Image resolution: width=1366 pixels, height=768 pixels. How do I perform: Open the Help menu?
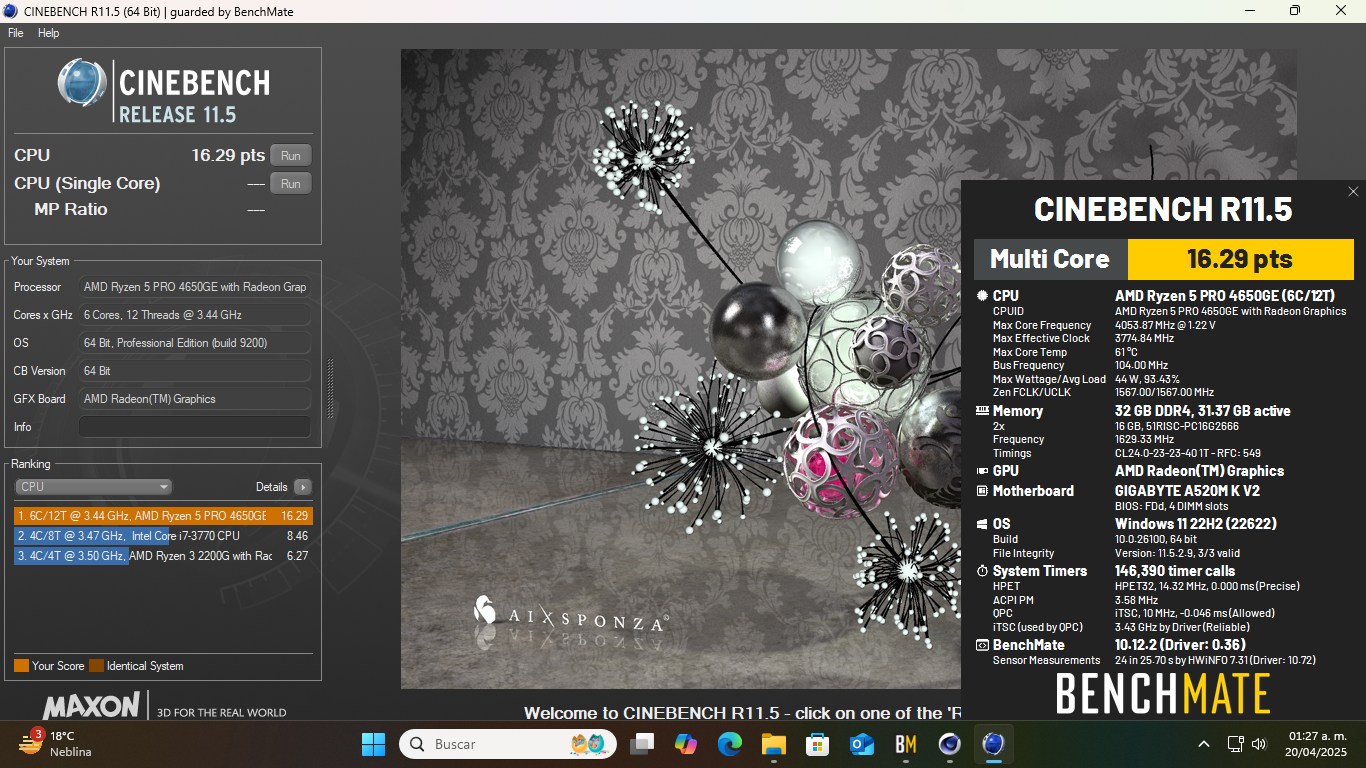pos(49,33)
